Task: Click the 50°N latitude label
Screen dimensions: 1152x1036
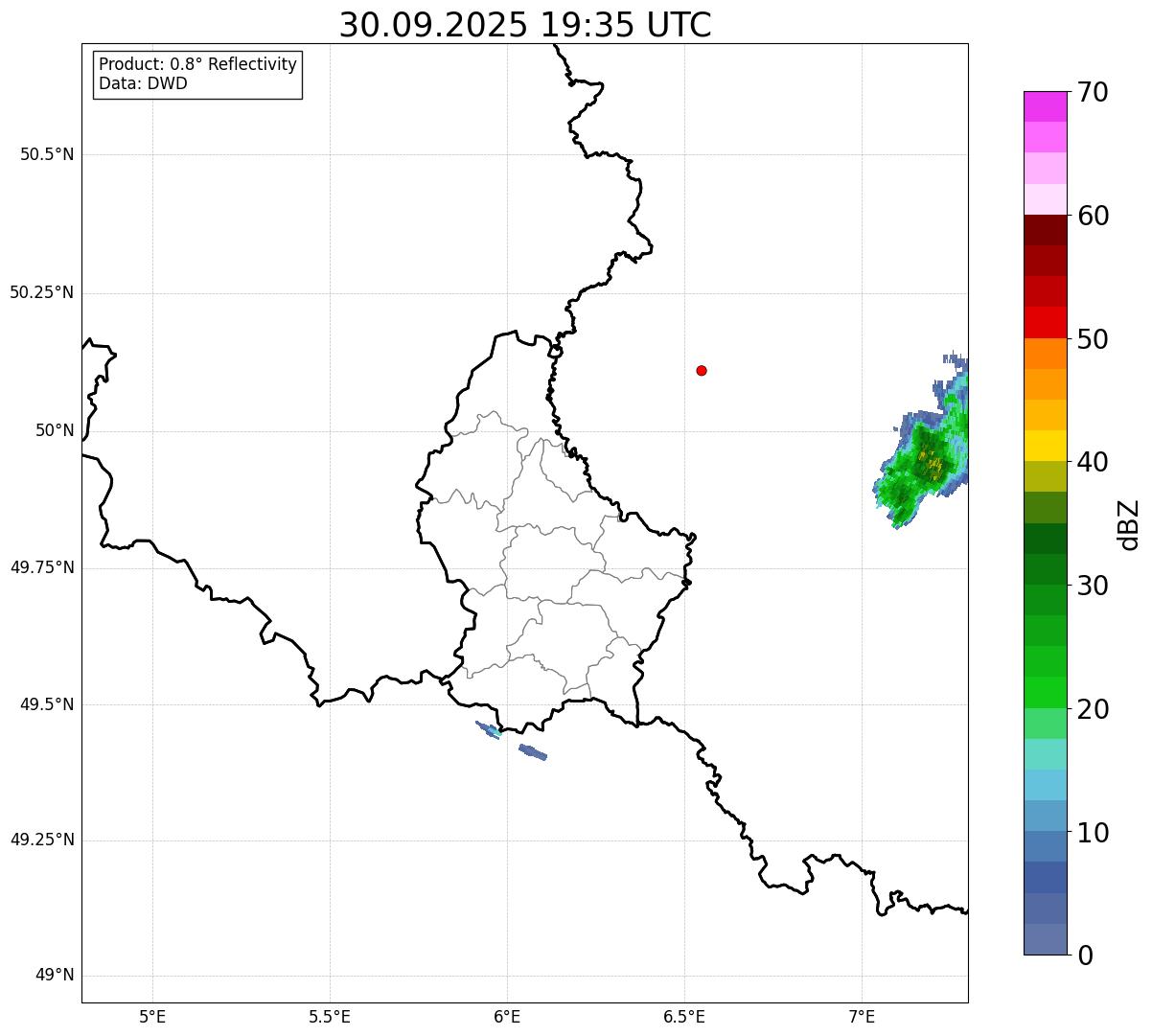Action: point(55,430)
